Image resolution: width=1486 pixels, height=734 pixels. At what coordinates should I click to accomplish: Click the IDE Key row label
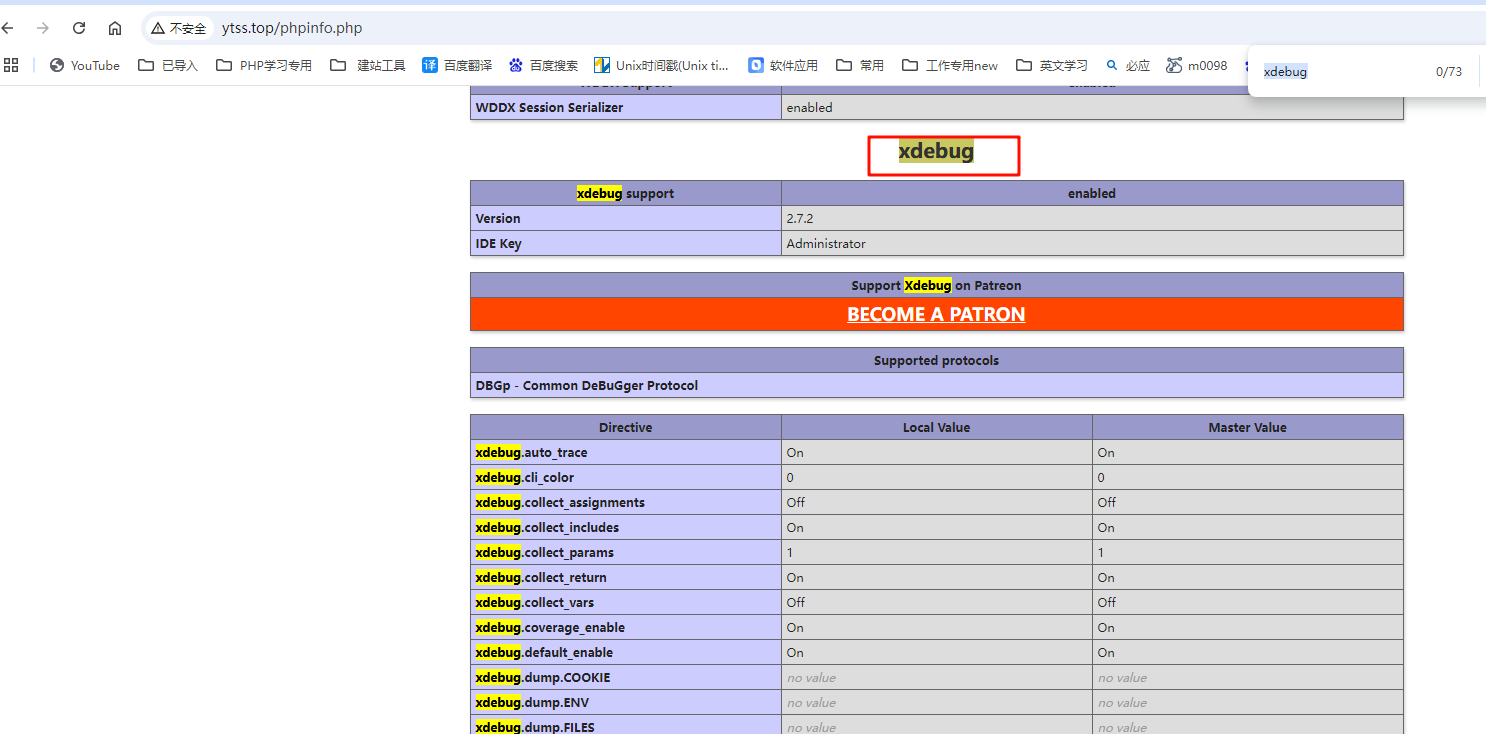[x=498, y=243]
